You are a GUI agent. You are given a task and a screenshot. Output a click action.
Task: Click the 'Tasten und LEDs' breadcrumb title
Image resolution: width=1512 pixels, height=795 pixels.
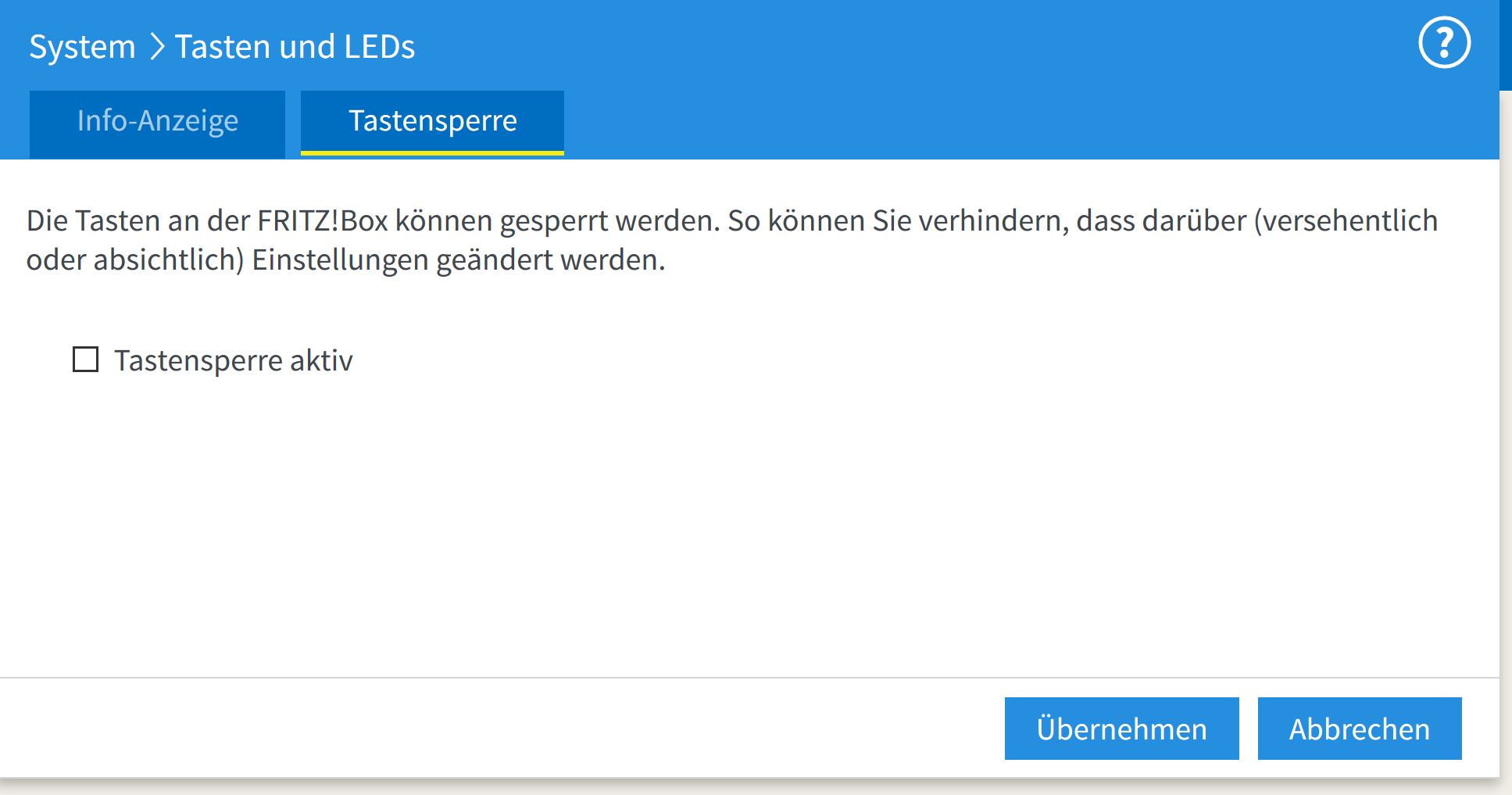click(x=295, y=47)
